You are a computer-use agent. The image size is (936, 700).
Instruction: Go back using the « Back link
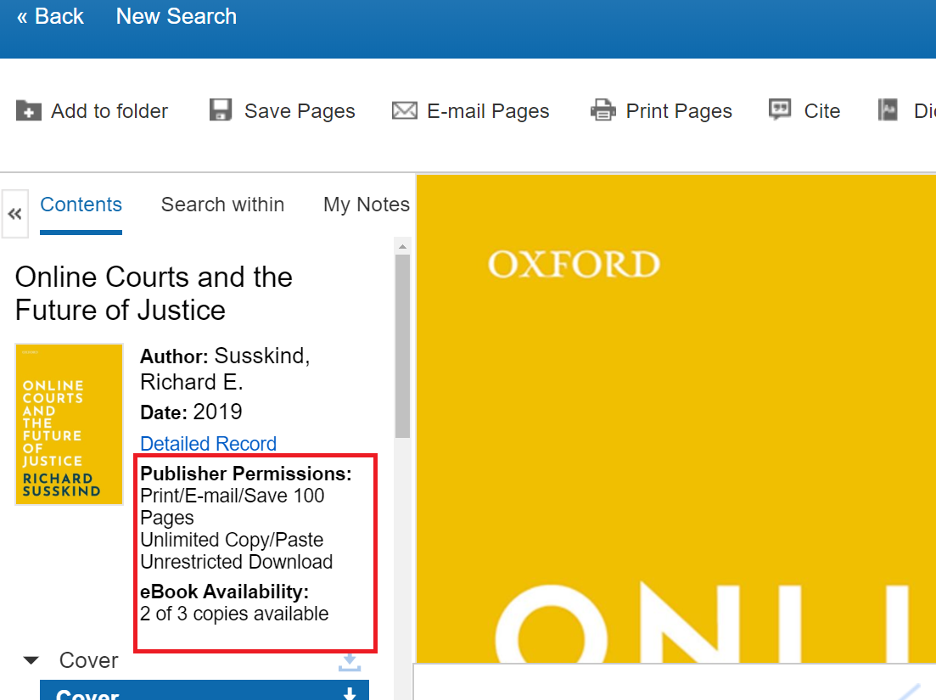coord(50,17)
